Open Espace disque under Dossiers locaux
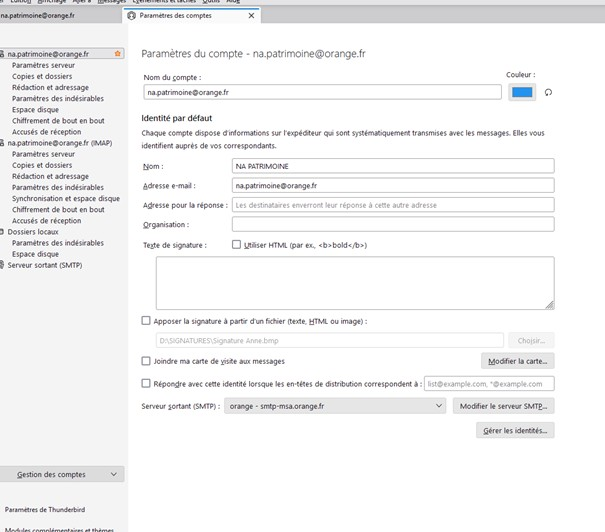Image resolution: width=605 pixels, height=532 pixels. pos(35,254)
